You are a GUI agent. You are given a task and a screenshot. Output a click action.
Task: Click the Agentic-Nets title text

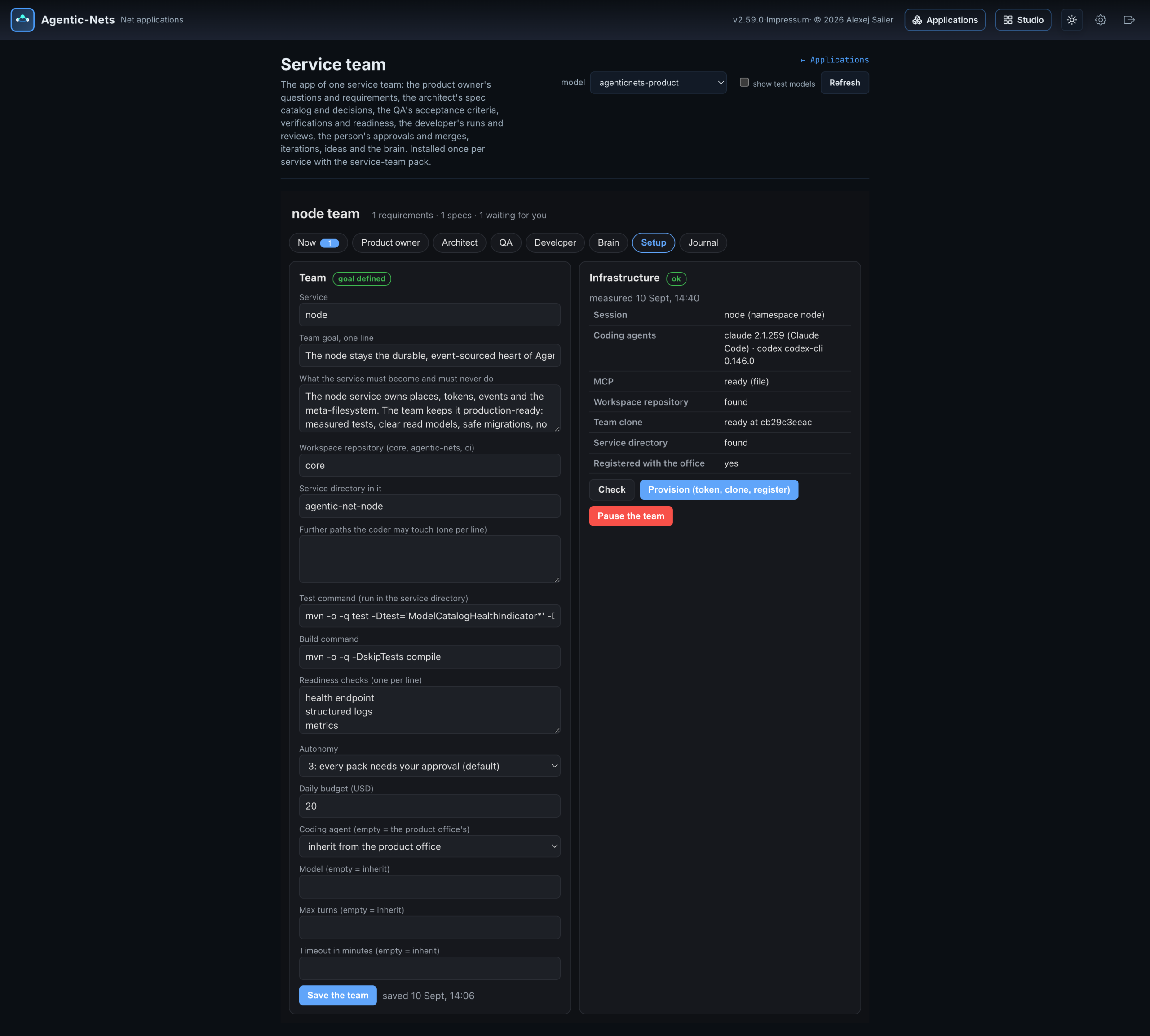(x=78, y=20)
